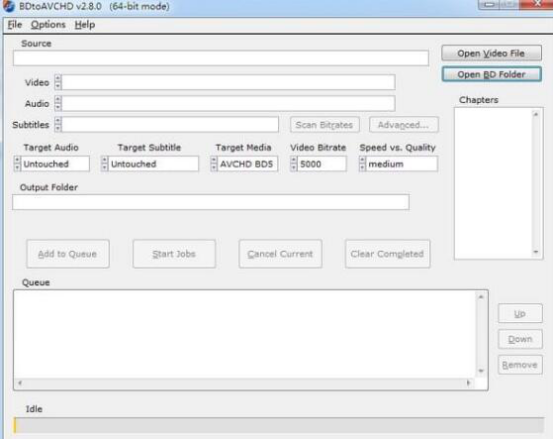Click the Queue horizontal scrollbar right arrow
This screenshot has height=439, width=554.
pos(468,383)
